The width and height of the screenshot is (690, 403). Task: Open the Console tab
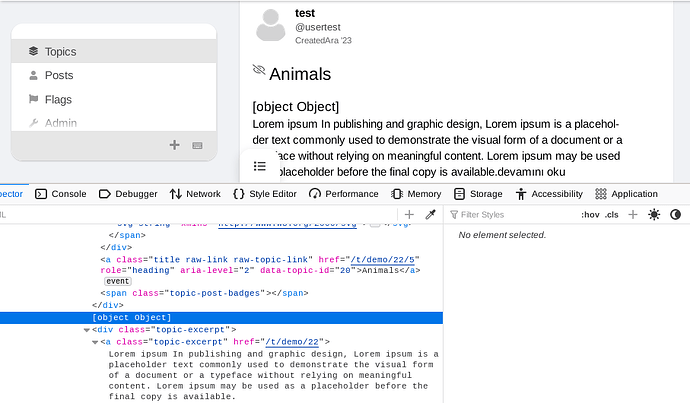pos(60,193)
